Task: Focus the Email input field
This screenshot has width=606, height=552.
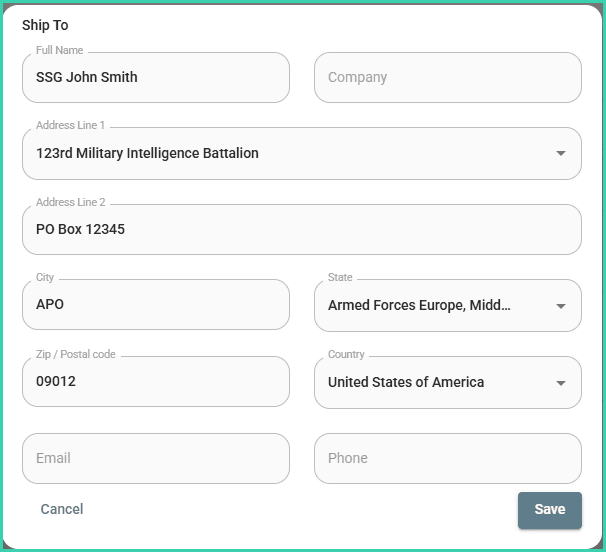Action: pyautogui.click(x=155, y=458)
